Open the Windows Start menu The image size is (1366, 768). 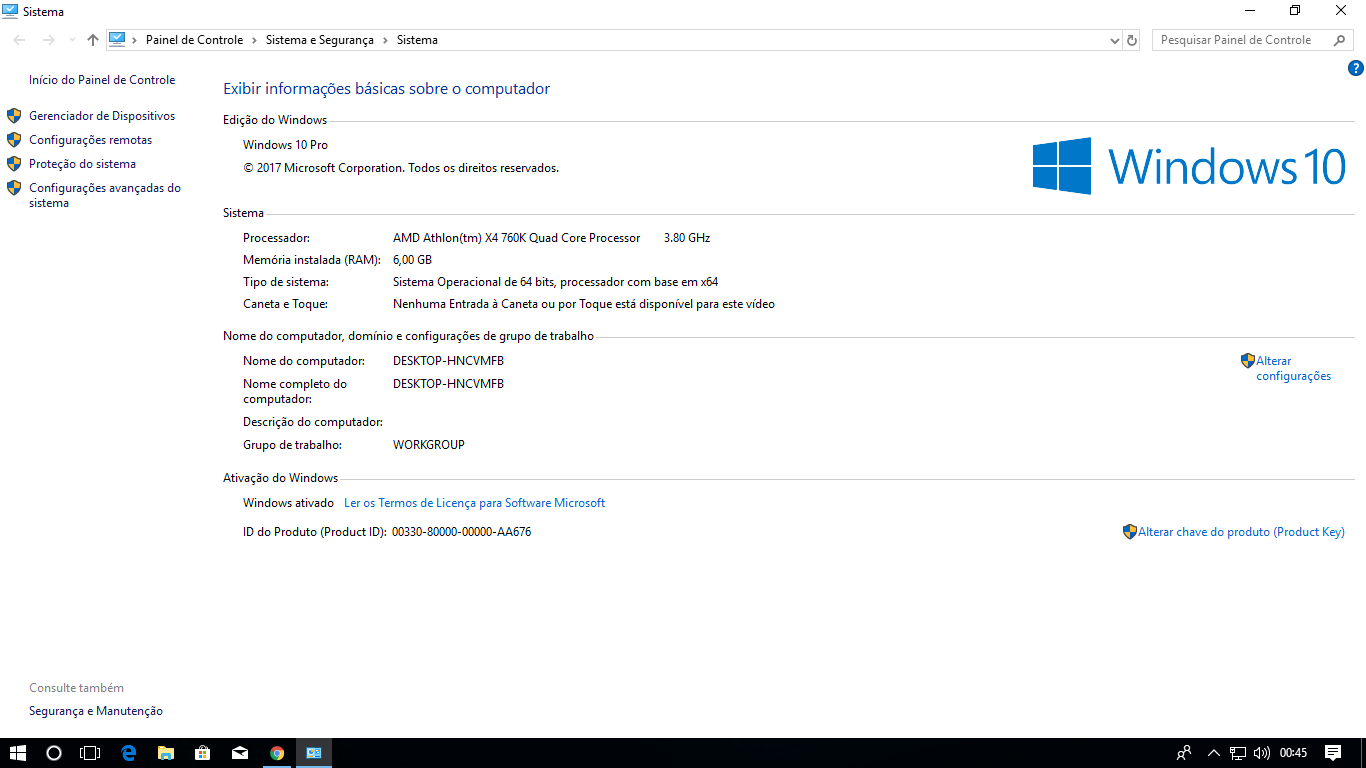tap(18, 753)
